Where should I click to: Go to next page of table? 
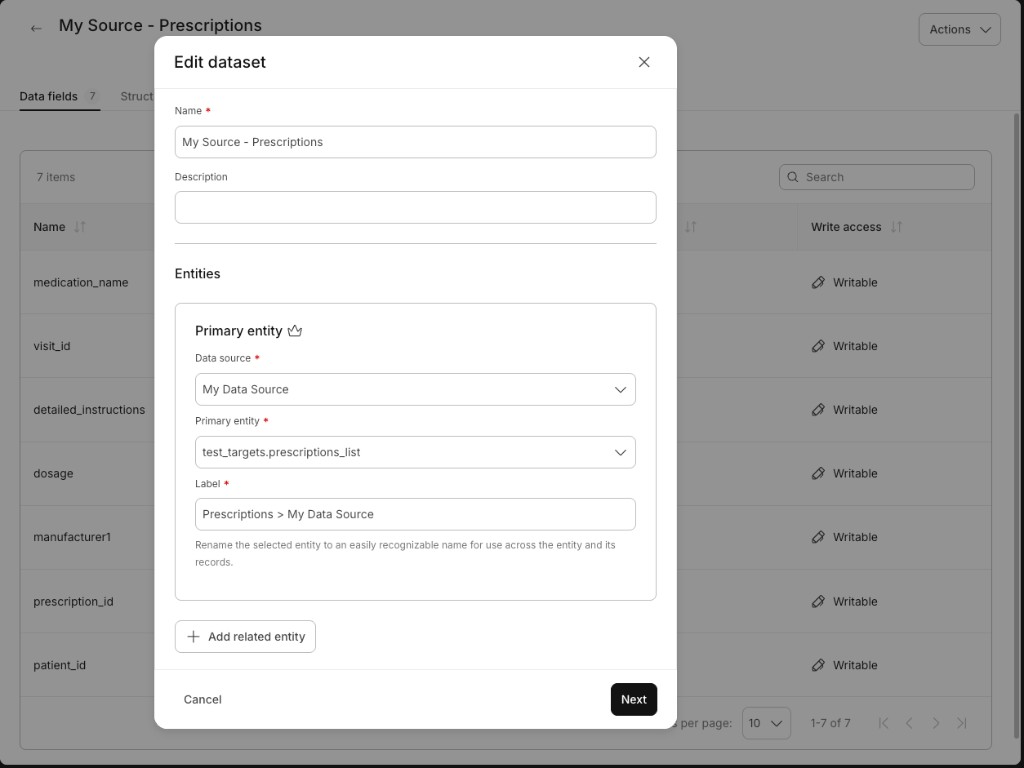(936, 723)
